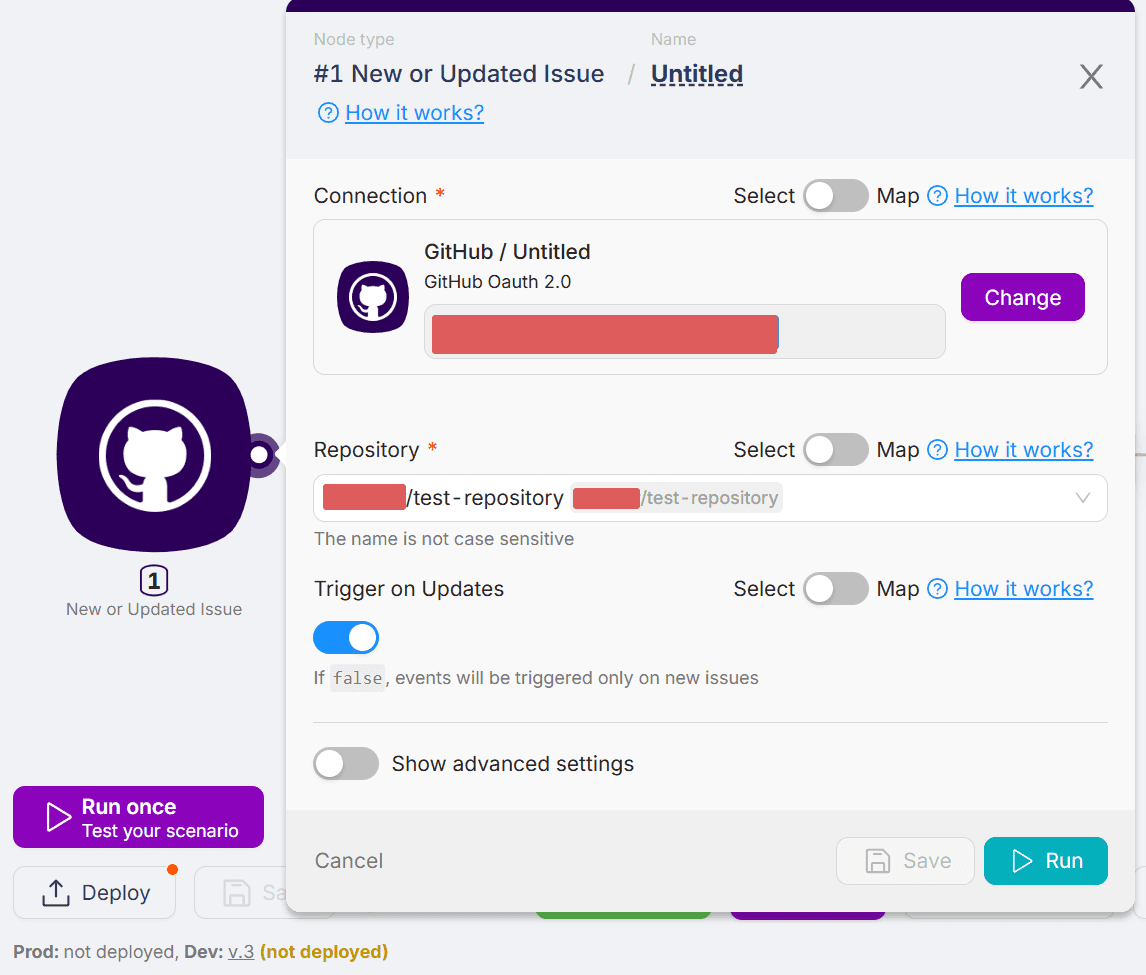
Task: Click Cancel at panel bottom
Action: point(349,861)
